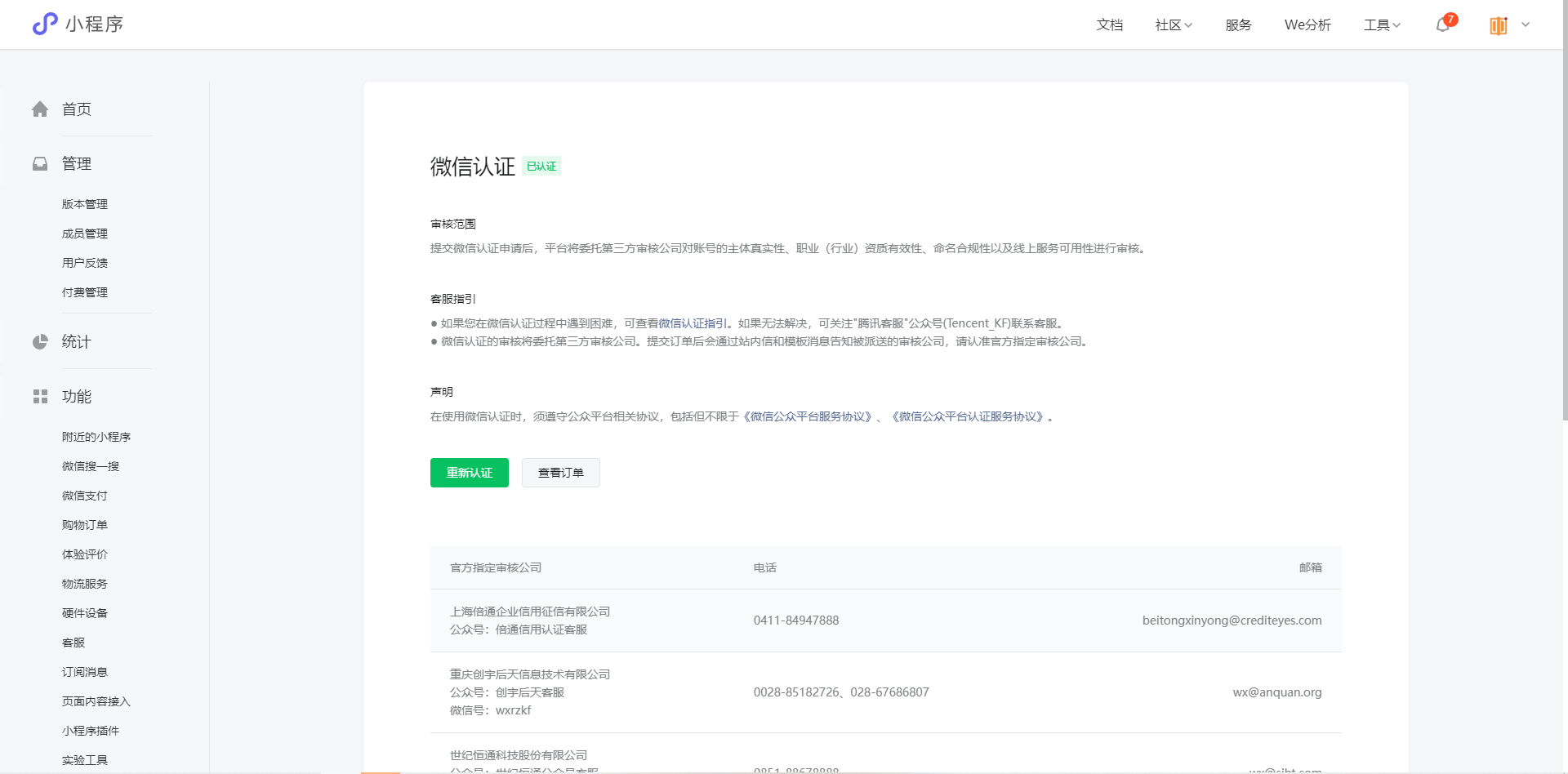Expand the account dropdown arrow
Image resolution: width=1568 pixels, height=774 pixels.
point(1526,24)
